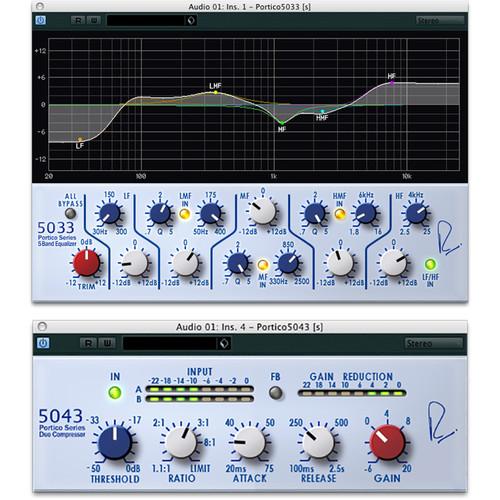Select the HMF node on the EQ graph
The width and height of the screenshot is (500, 500).
pos(322,111)
